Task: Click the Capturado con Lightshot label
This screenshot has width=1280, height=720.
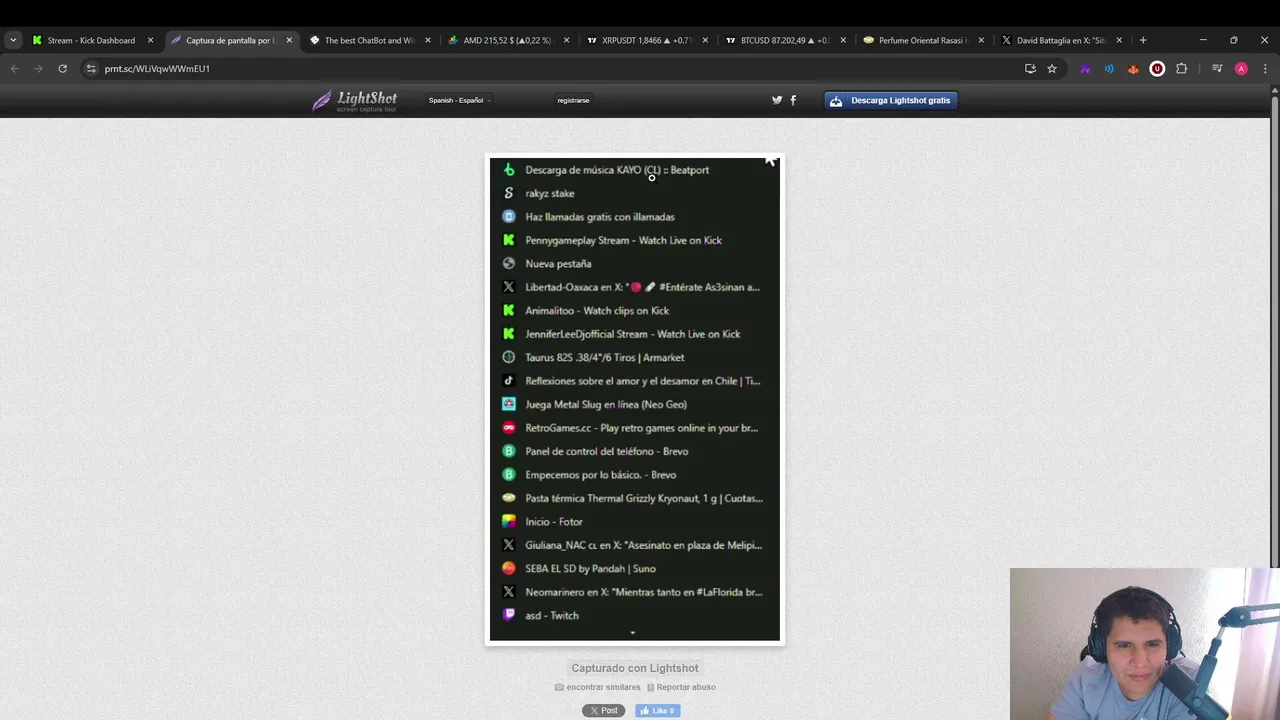Action: tap(635, 668)
